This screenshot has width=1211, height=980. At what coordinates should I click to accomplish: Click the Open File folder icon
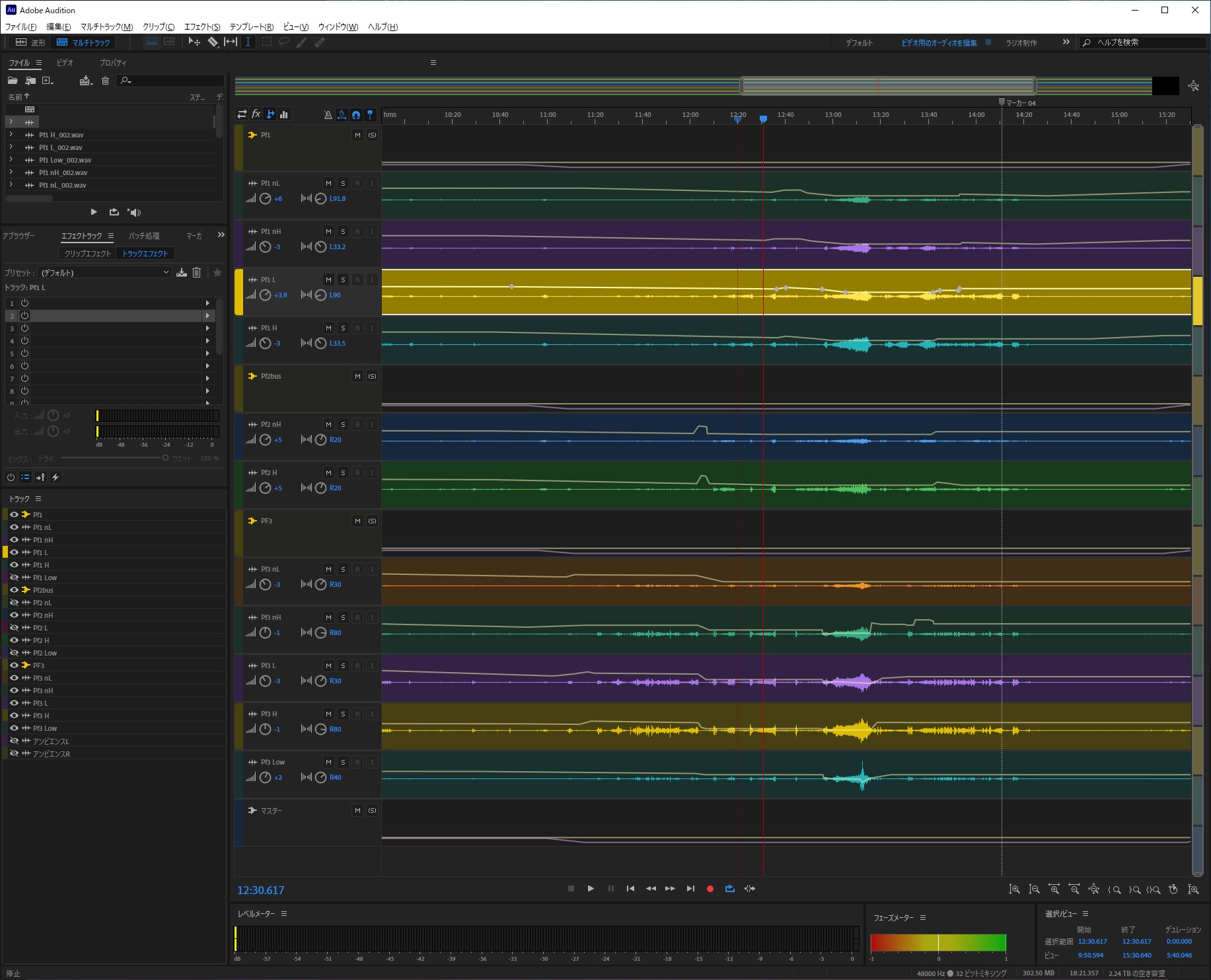[13, 81]
